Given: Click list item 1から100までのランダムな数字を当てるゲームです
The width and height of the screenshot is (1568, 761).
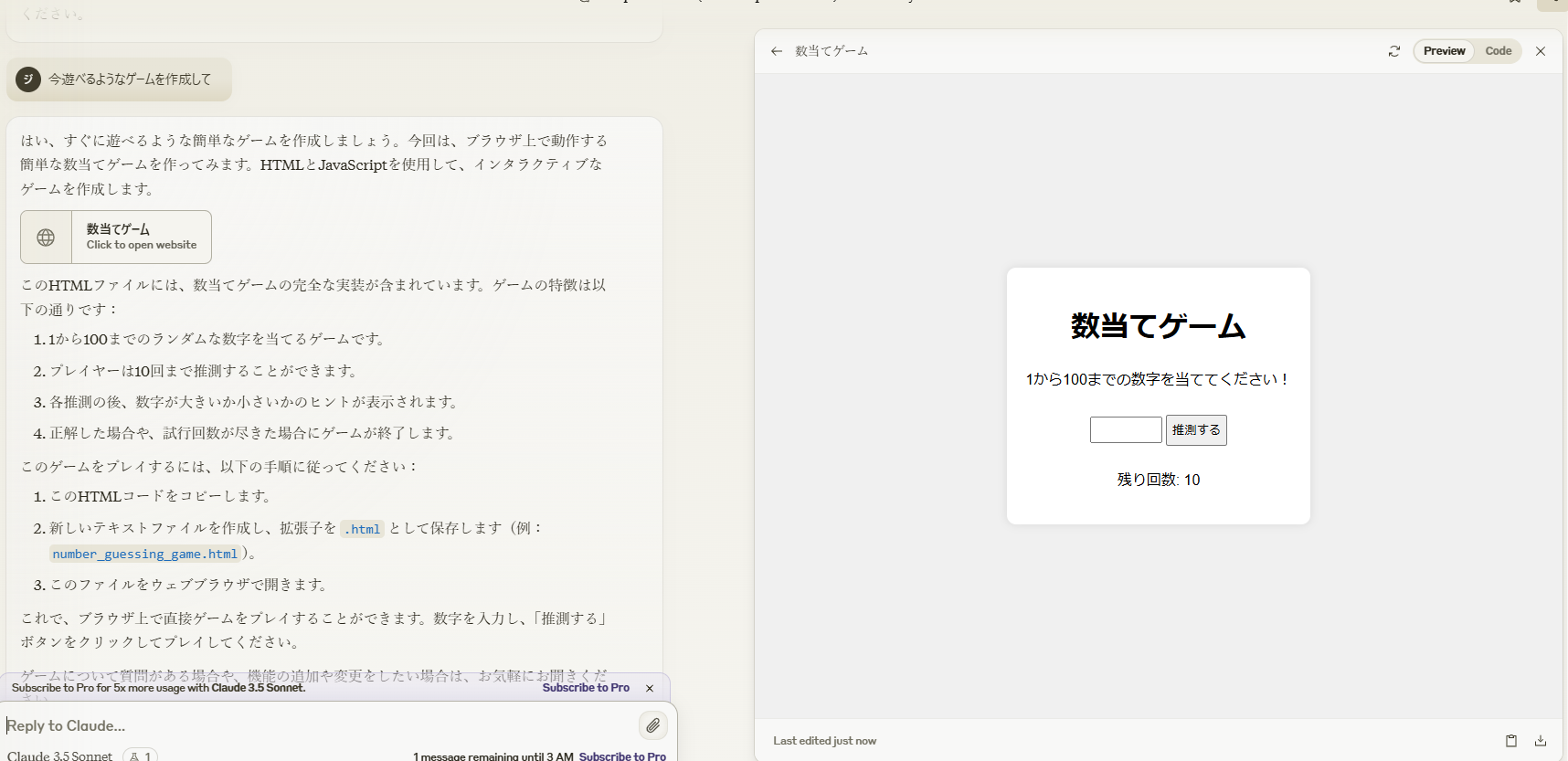Looking at the screenshot, I should coord(219,339).
